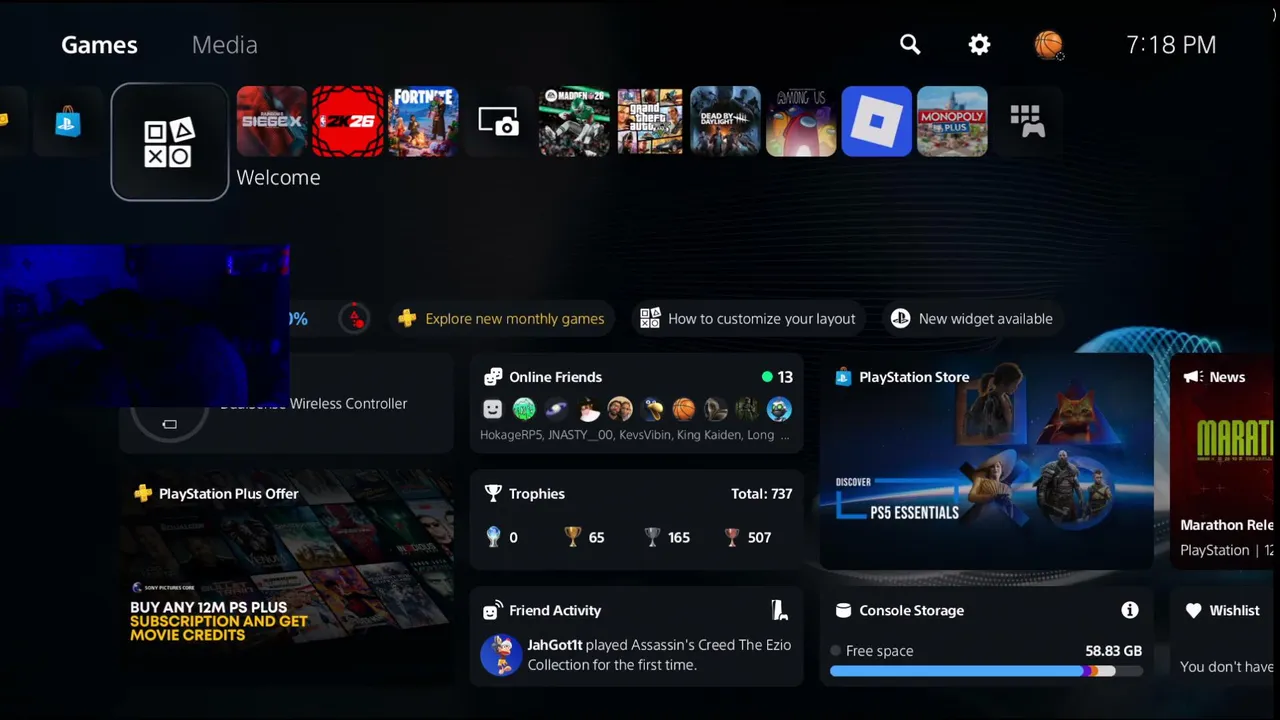Open the DualSense Wireless Controller widget
This screenshot has height=720, width=1280.
287,404
